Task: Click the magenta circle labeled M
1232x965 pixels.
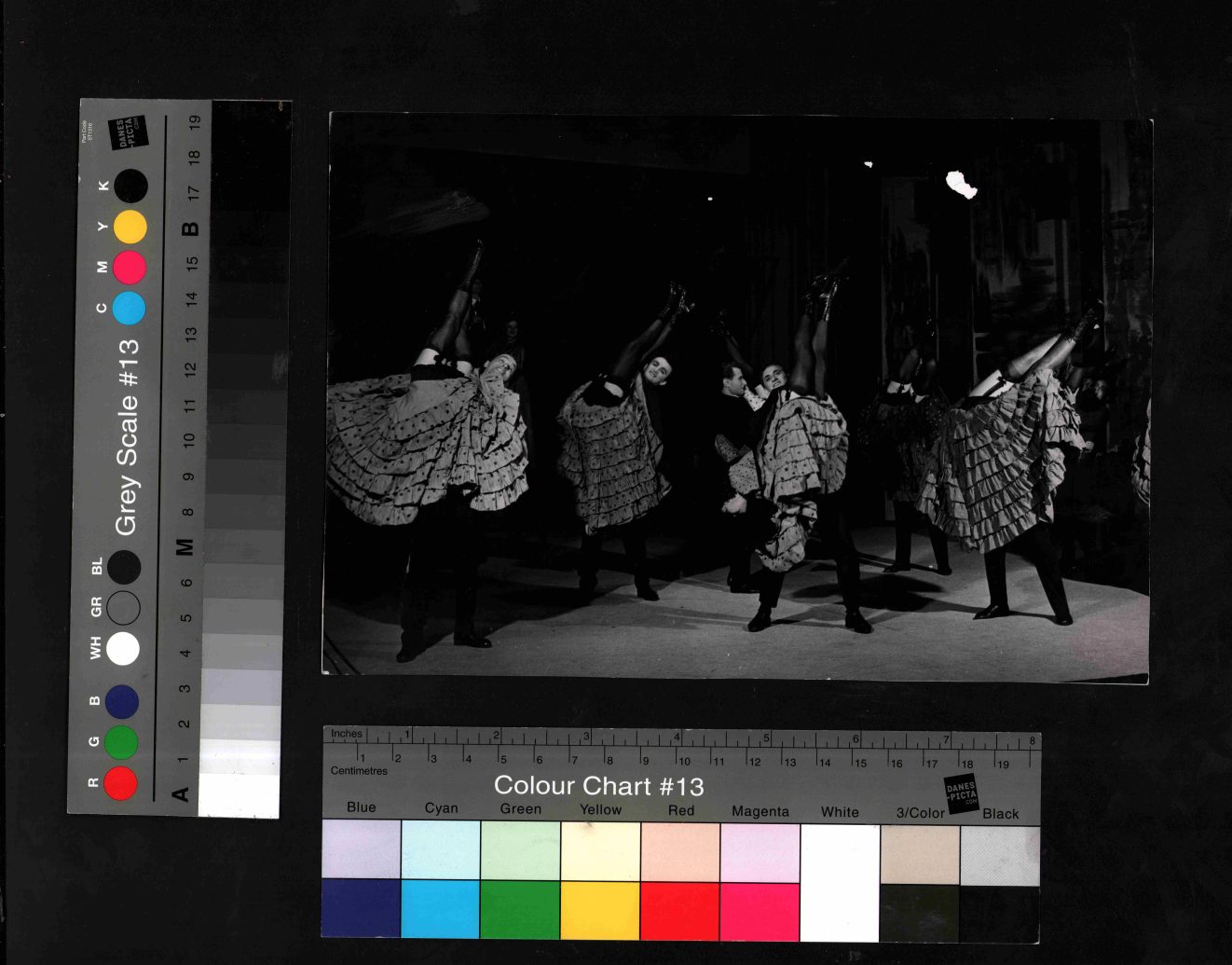Action: (130, 268)
